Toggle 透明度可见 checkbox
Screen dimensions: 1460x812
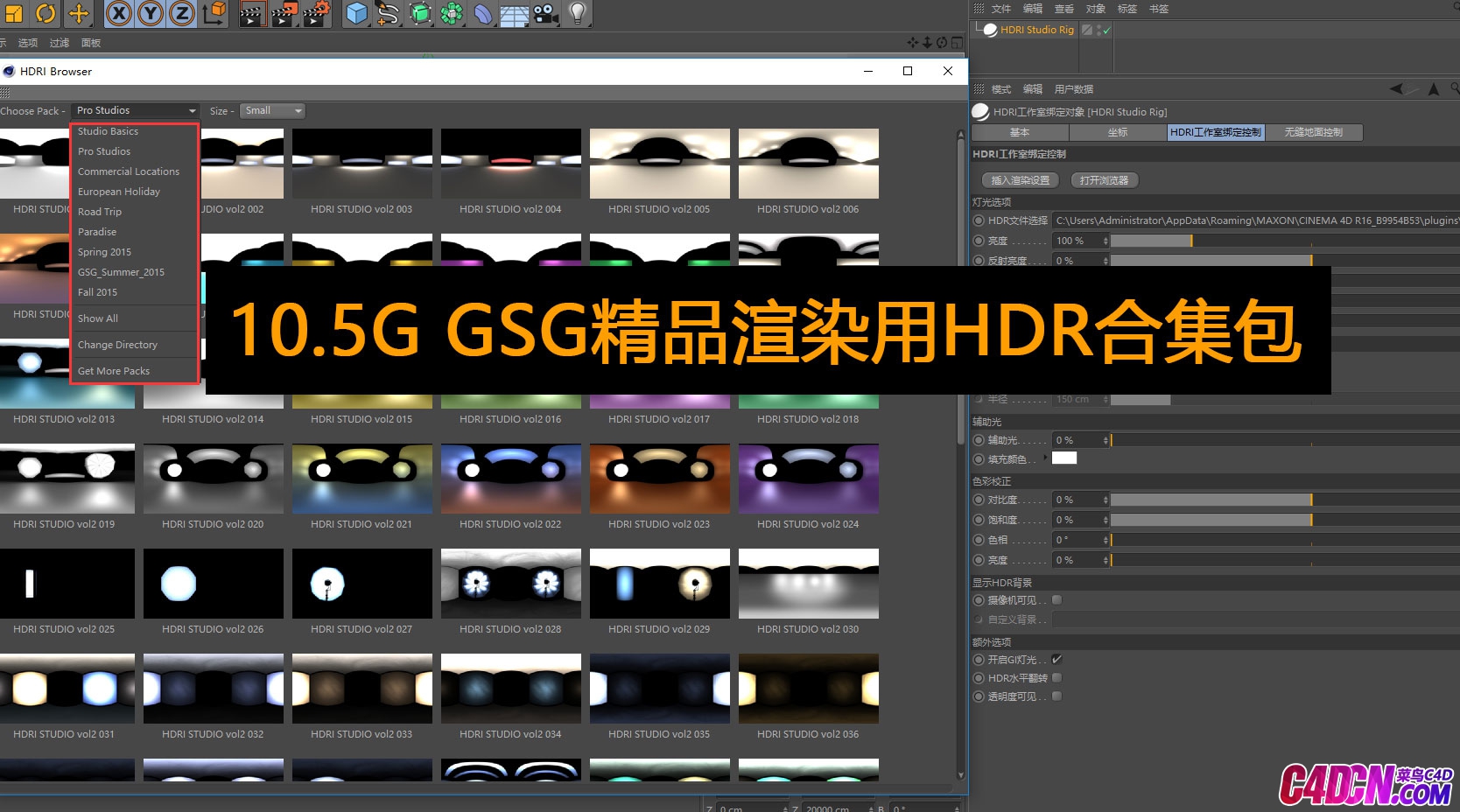click(x=1056, y=696)
